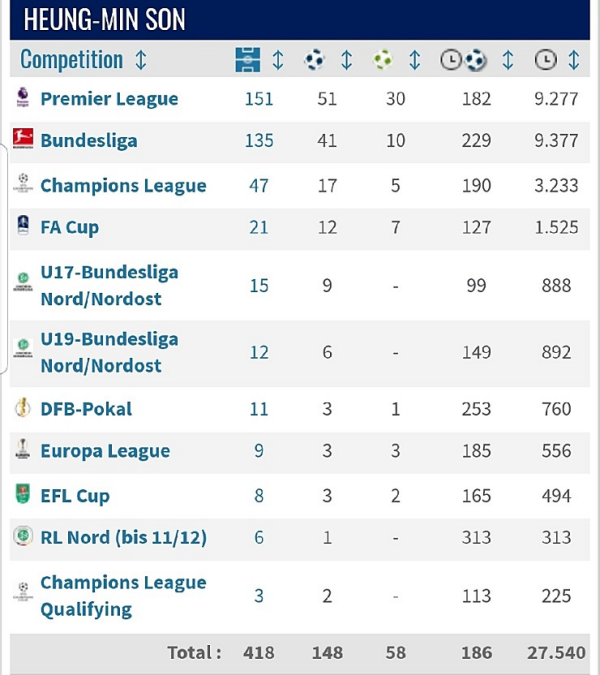
Task: Click the DFB-Pokal trophy icon
Action: tap(22, 408)
